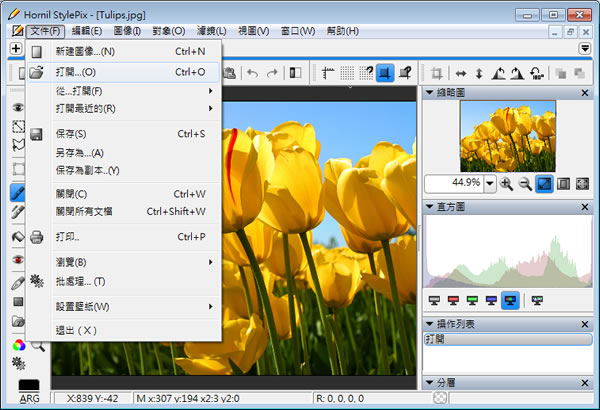This screenshot has width=600, height=410.
Task: Choose 另存為...(A) in the file menu
Action: [124, 153]
